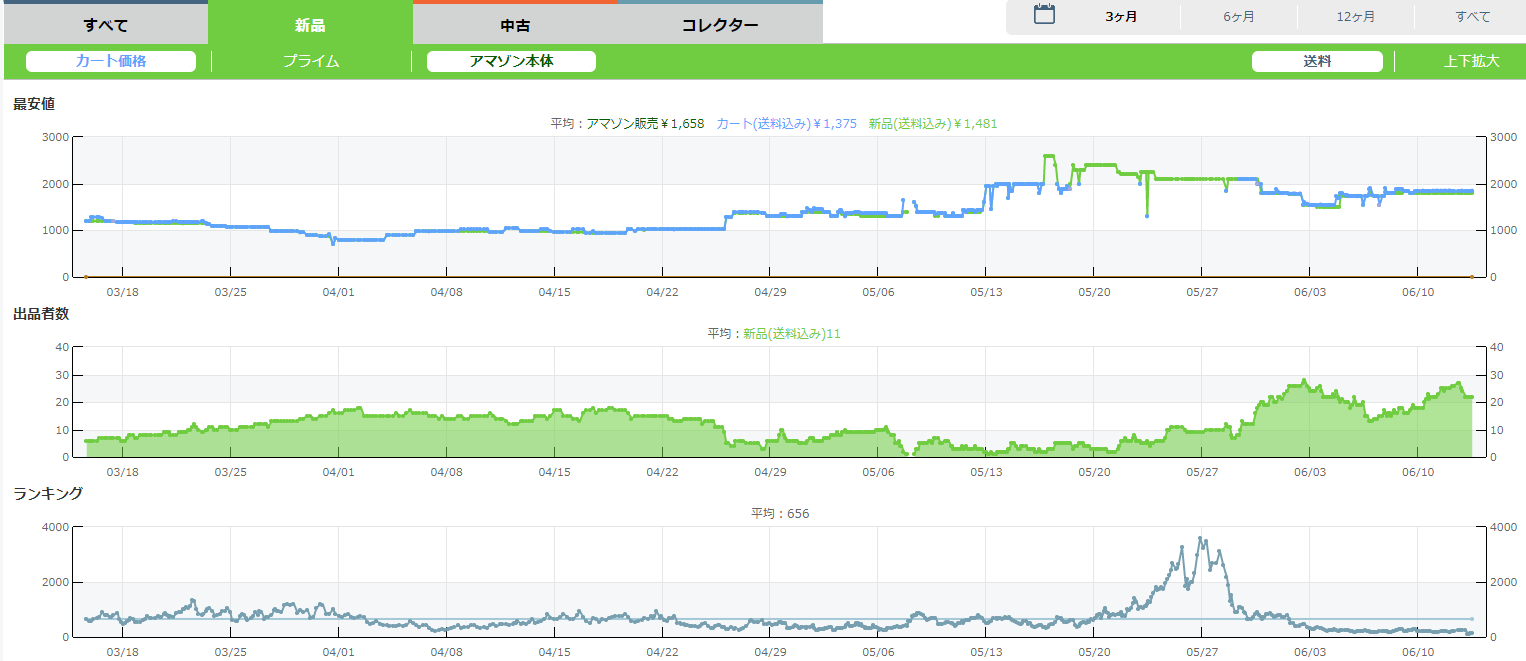Screen dimensions: 1526x661
Task: Switch to the すべて condition tab
Action: point(104,25)
